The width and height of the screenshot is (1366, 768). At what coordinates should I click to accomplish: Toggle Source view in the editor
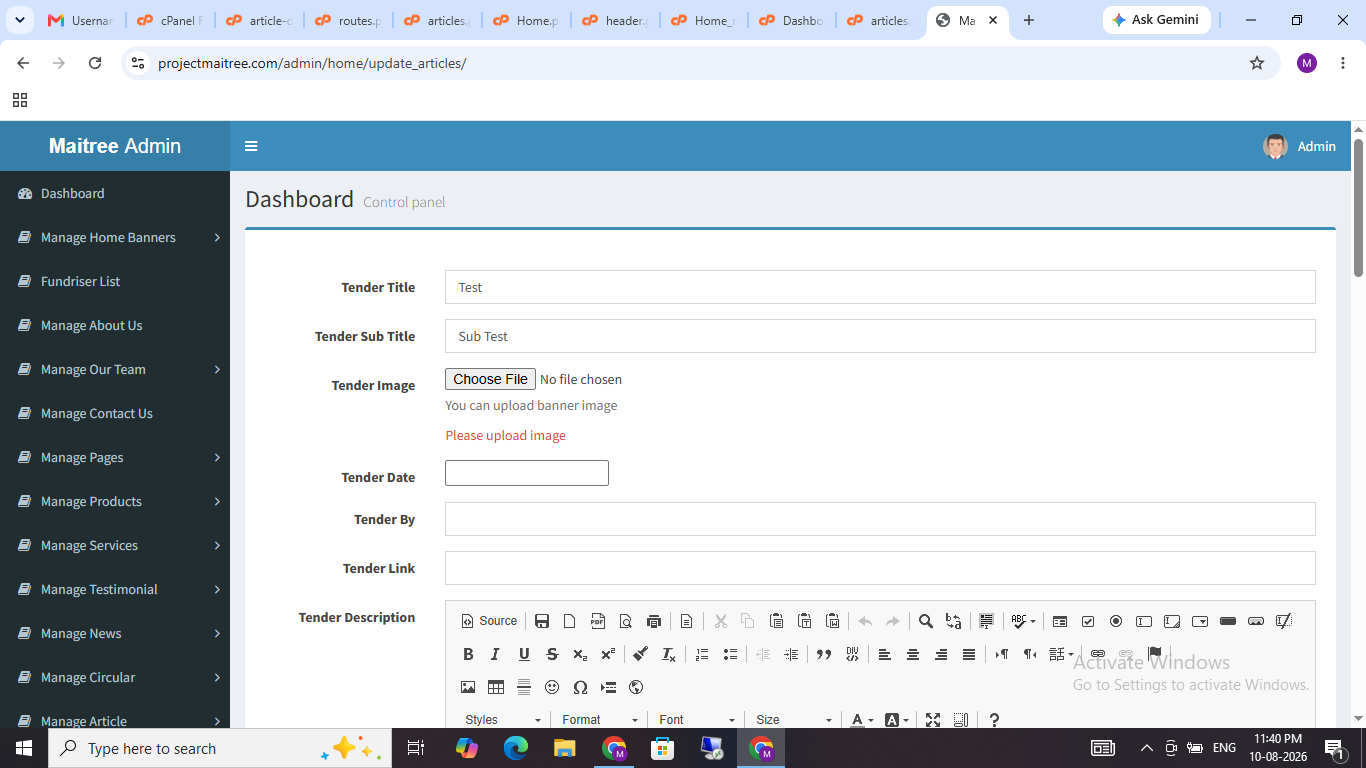[489, 621]
